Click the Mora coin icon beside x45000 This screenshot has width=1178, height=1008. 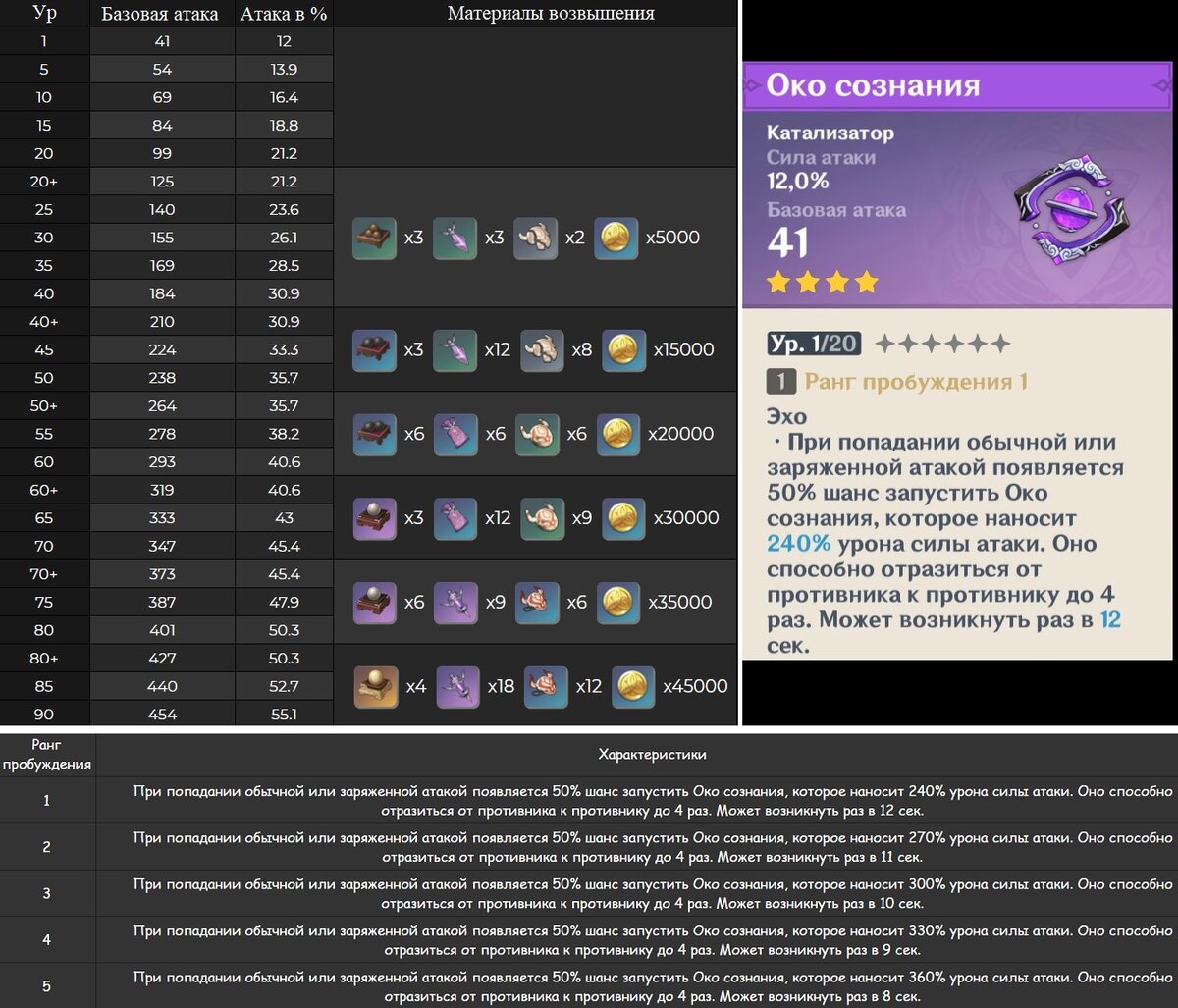click(633, 687)
